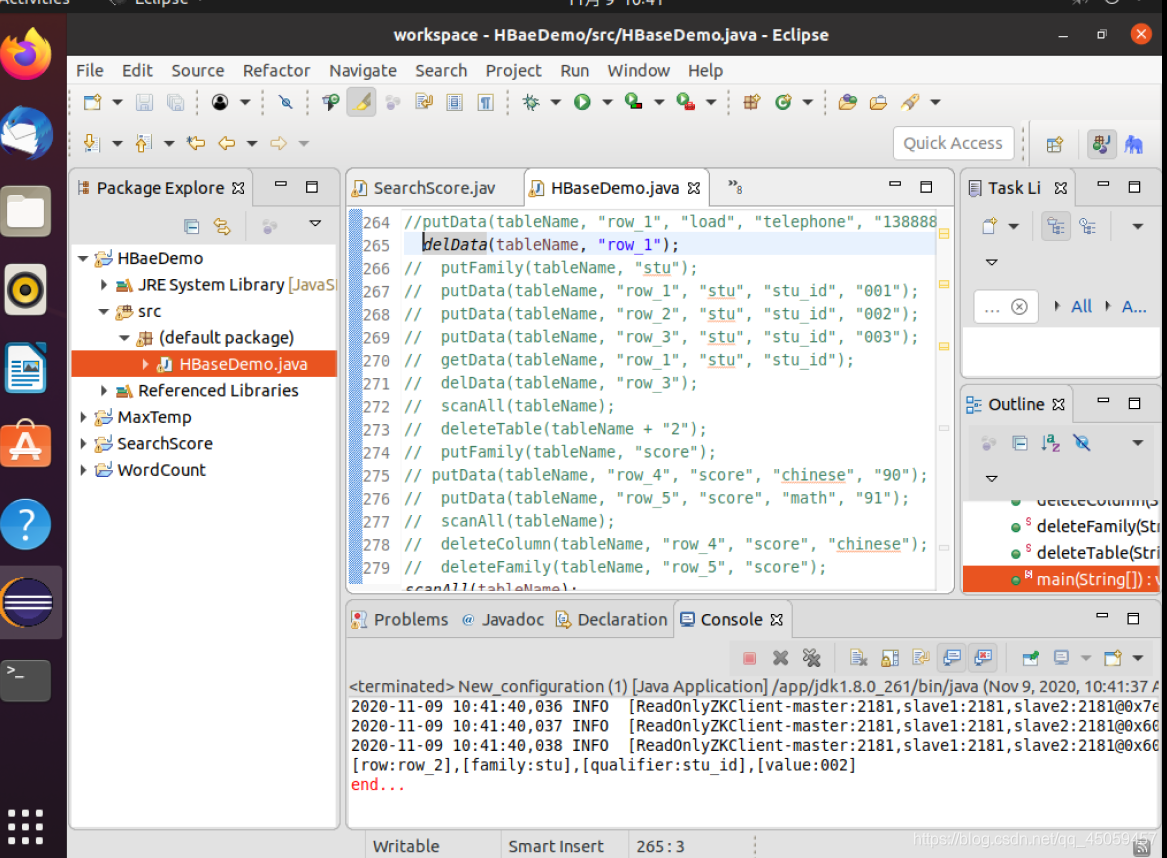Open Terminal from the Ubuntu dock
The image size is (1167, 858).
click(x=26, y=680)
